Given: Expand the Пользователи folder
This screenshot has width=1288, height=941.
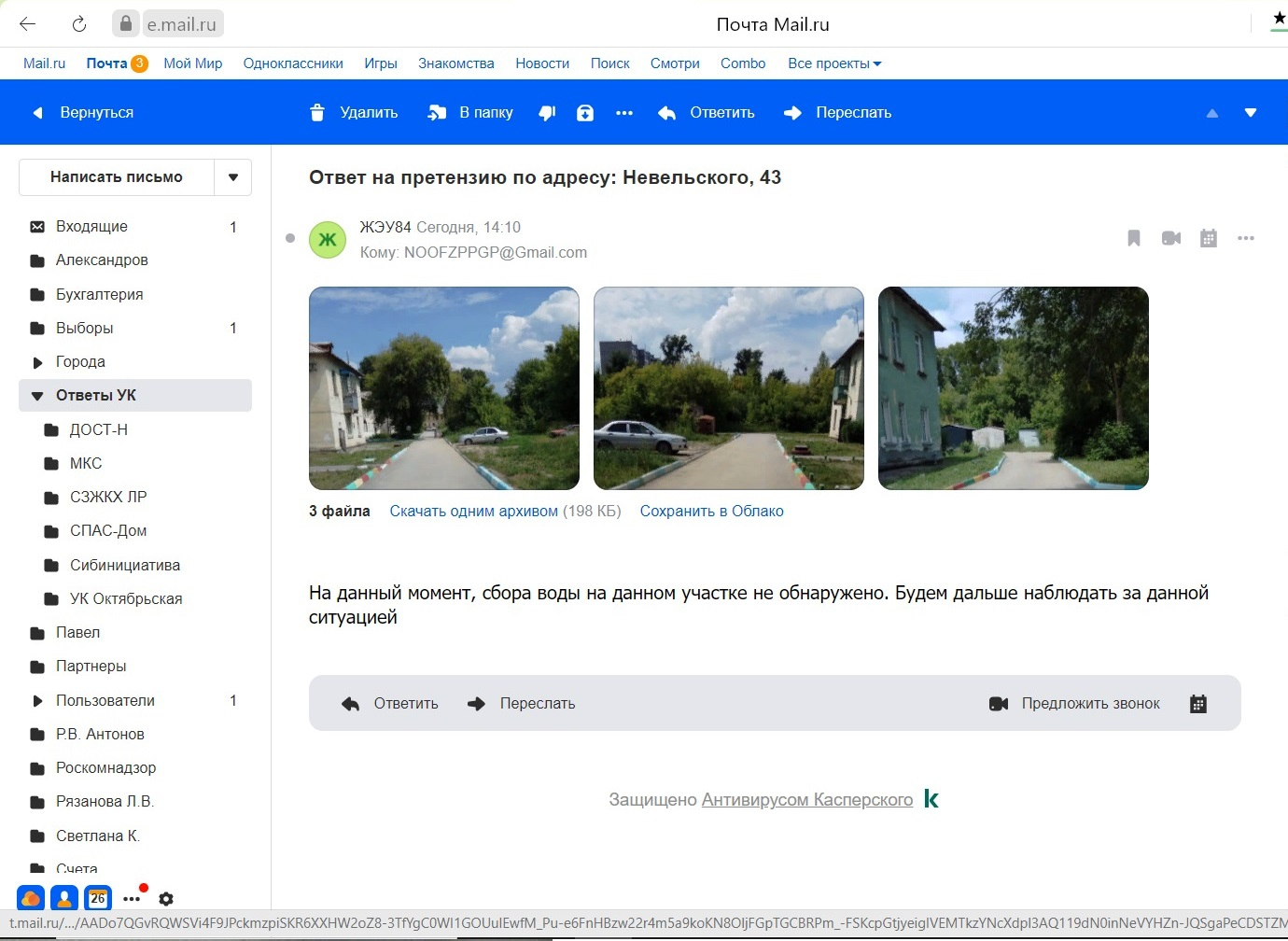Looking at the screenshot, I should point(37,701).
